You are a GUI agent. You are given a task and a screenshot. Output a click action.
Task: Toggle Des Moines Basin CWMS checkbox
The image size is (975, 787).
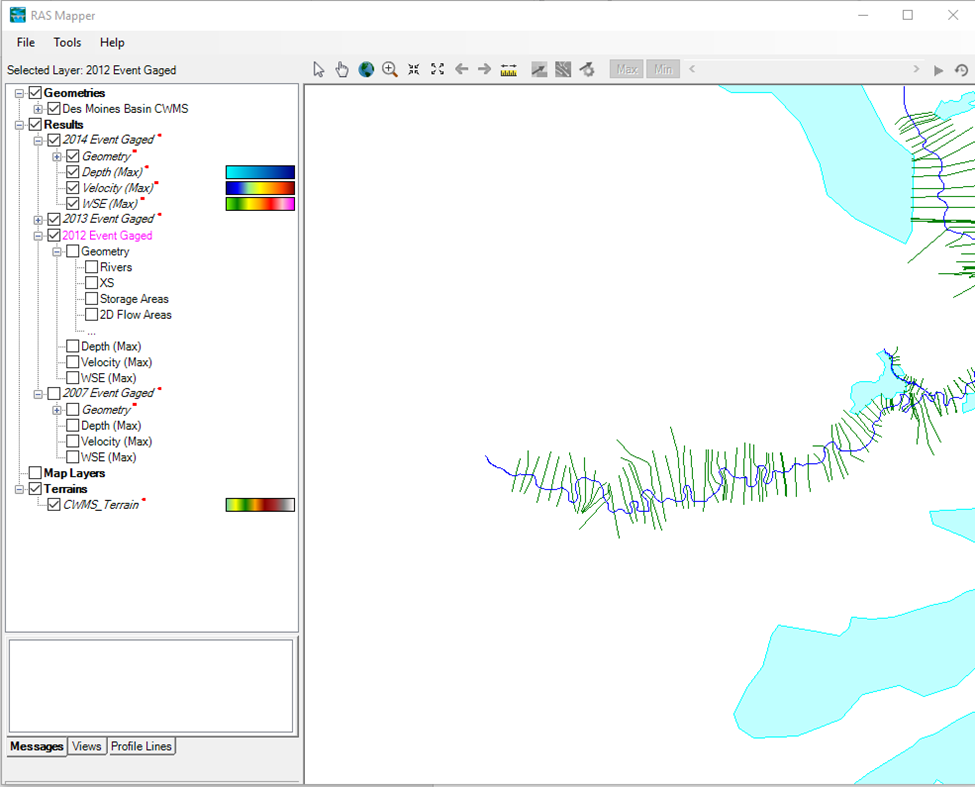[x=54, y=109]
